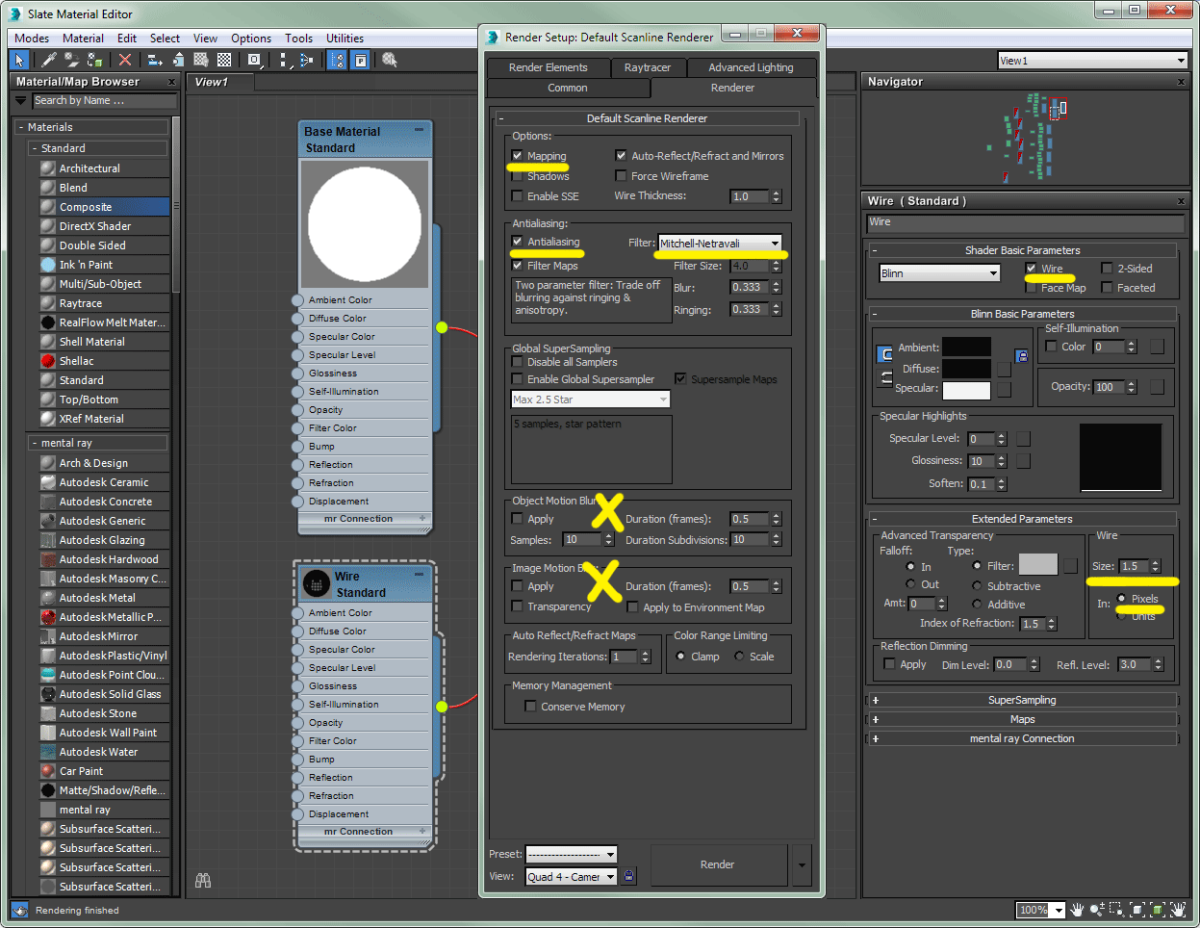This screenshot has height=928, width=1200.
Task: Select the arrow Select tool in the toolbar
Action: (x=18, y=62)
